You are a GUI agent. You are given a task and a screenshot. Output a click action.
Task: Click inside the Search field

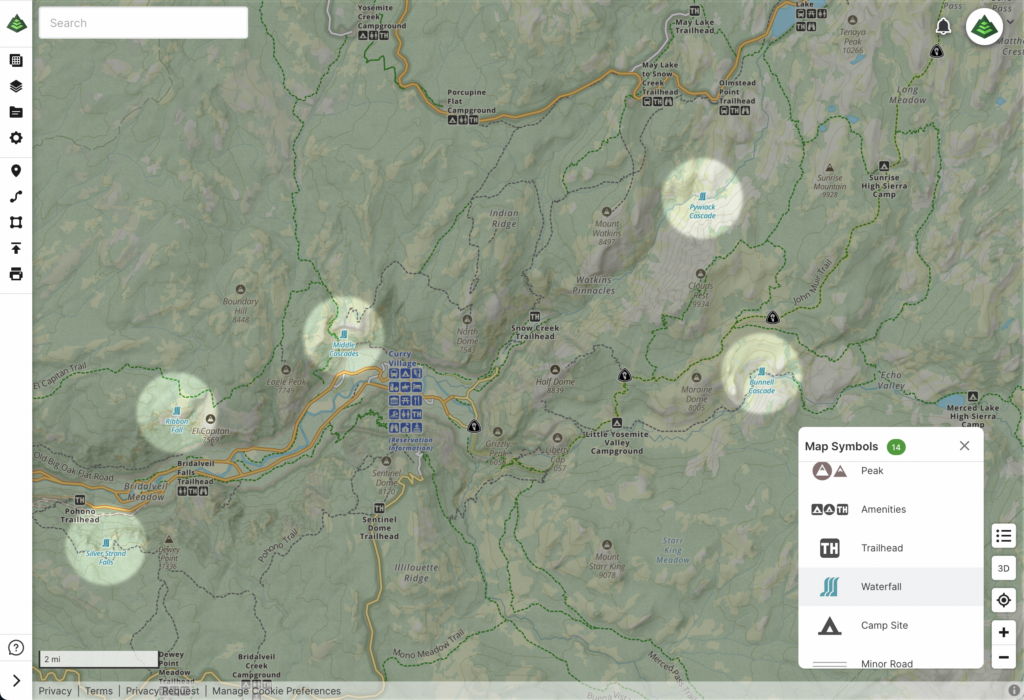[x=142, y=22]
